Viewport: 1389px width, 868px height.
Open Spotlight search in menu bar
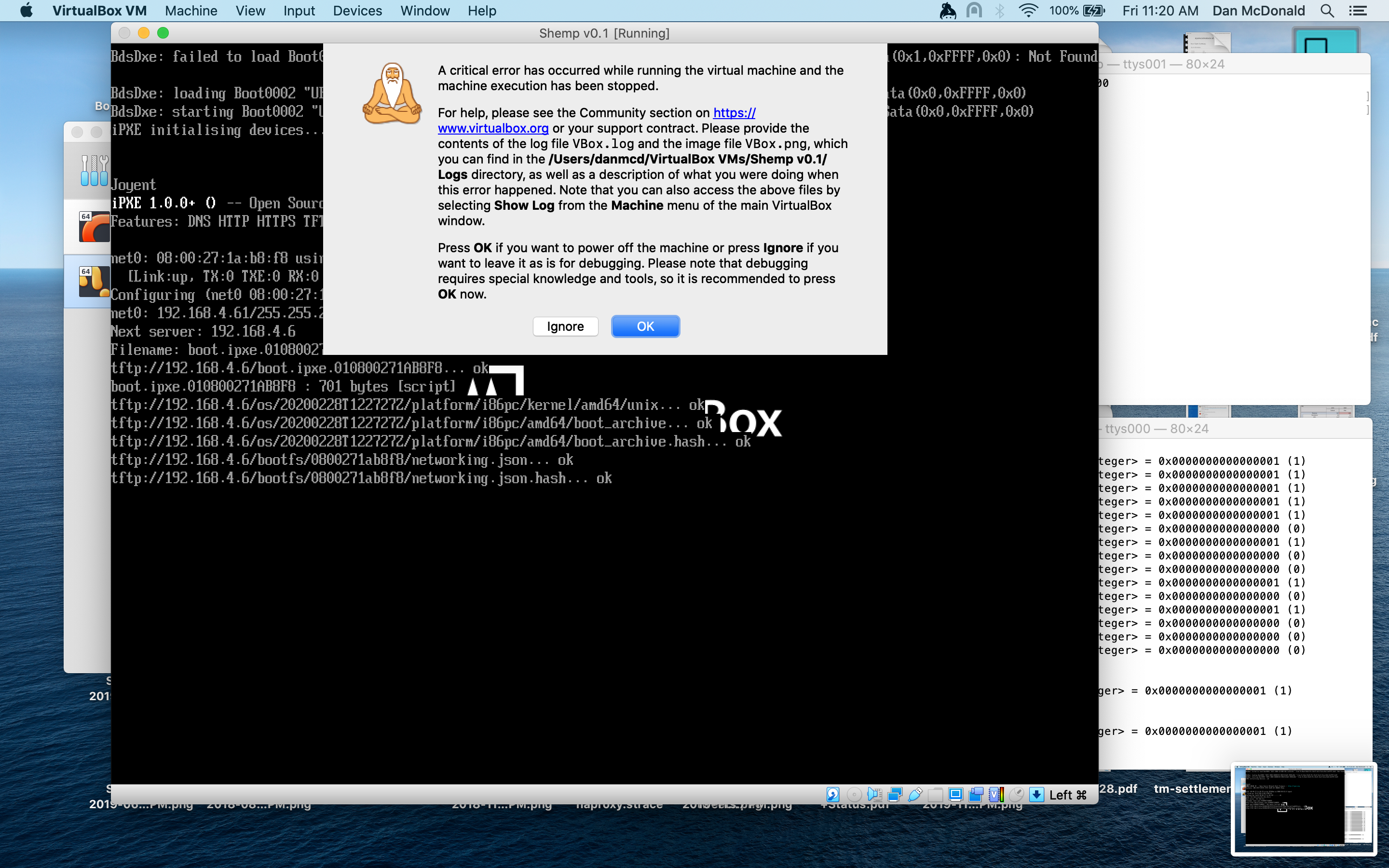pos(1327,10)
